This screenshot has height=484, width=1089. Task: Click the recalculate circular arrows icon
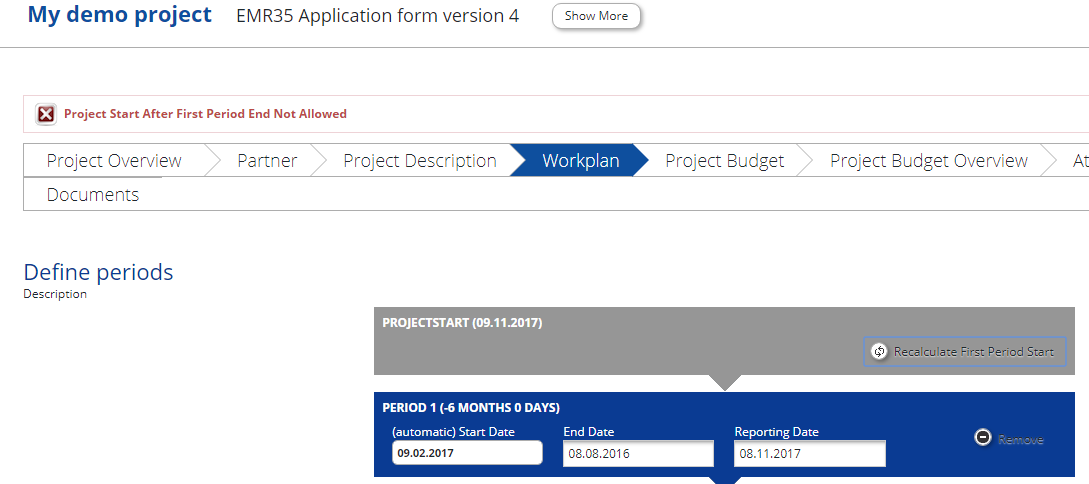pyautogui.click(x=879, y=352)
